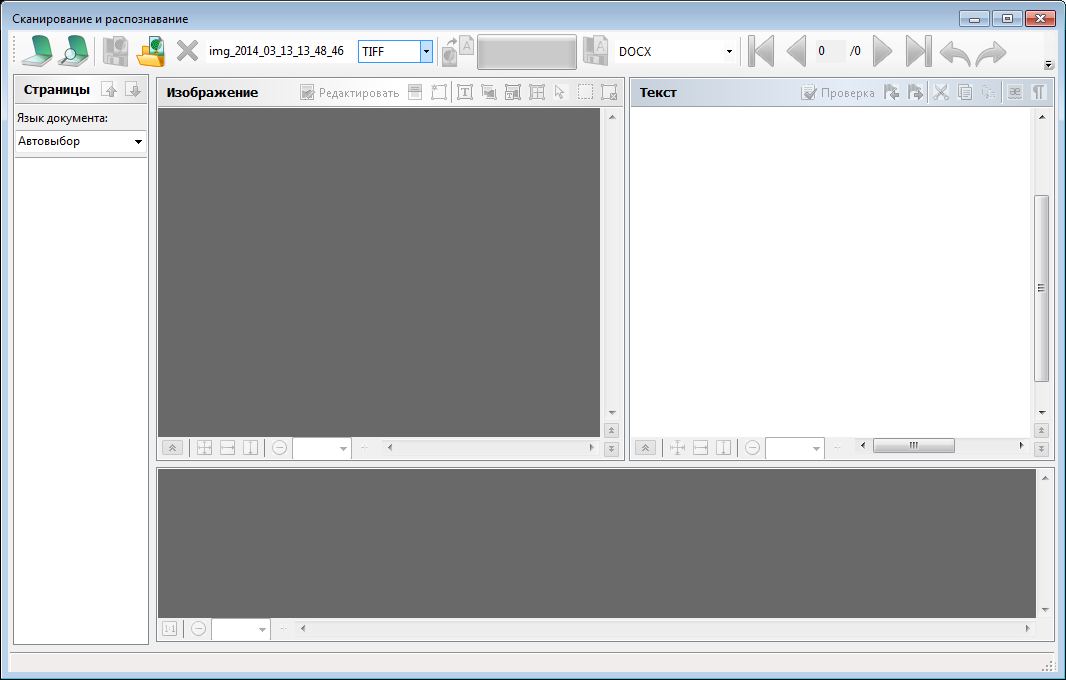Click the Проверка spell check button

pos(838,92)
